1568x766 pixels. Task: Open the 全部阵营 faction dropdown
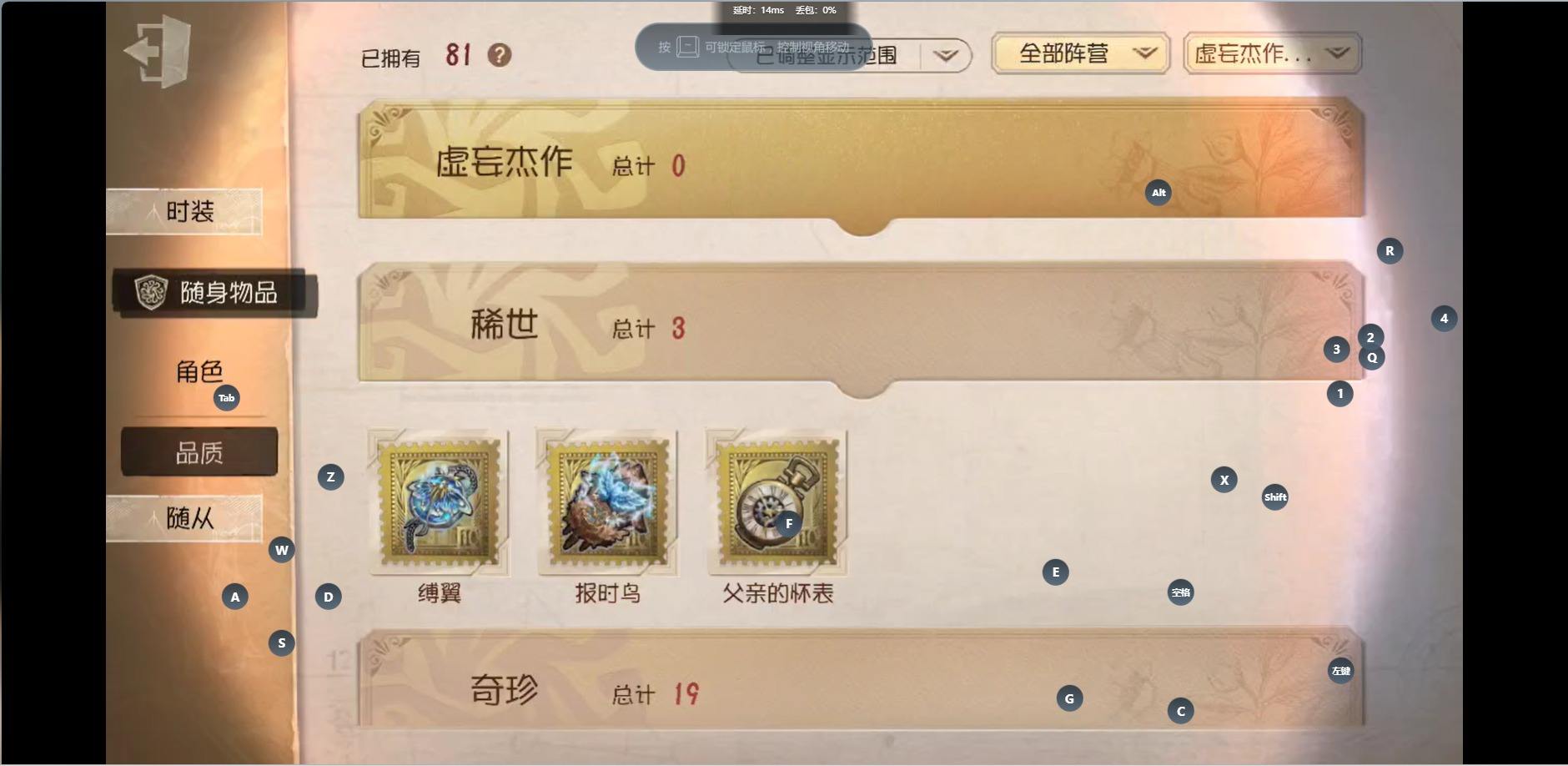pyautogui.click(x=1081, y=54)
